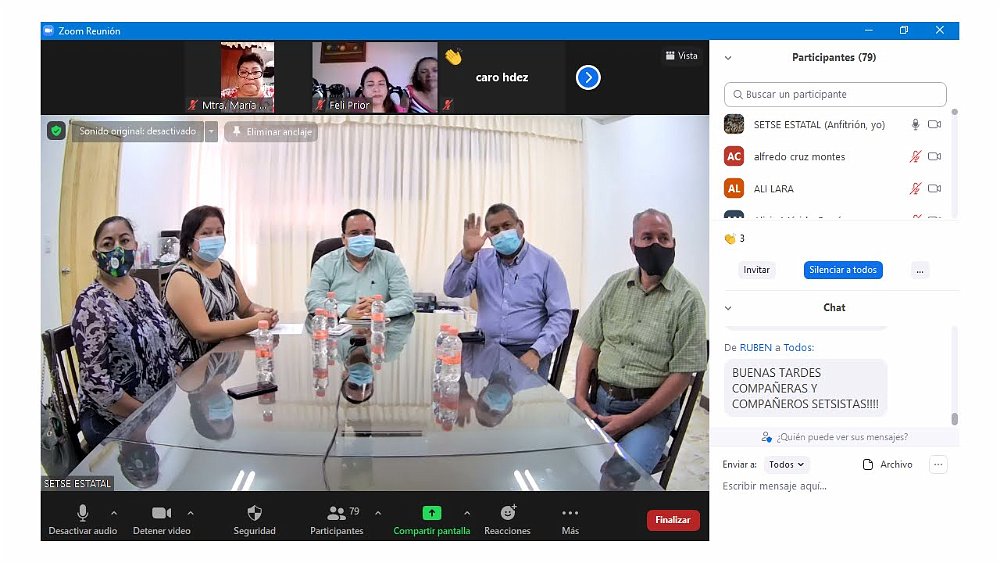The height and width of the screenshot is (563, 1000).
Task: Toggle microphone for alfredo cruz montes
Action: pos(914,157)
